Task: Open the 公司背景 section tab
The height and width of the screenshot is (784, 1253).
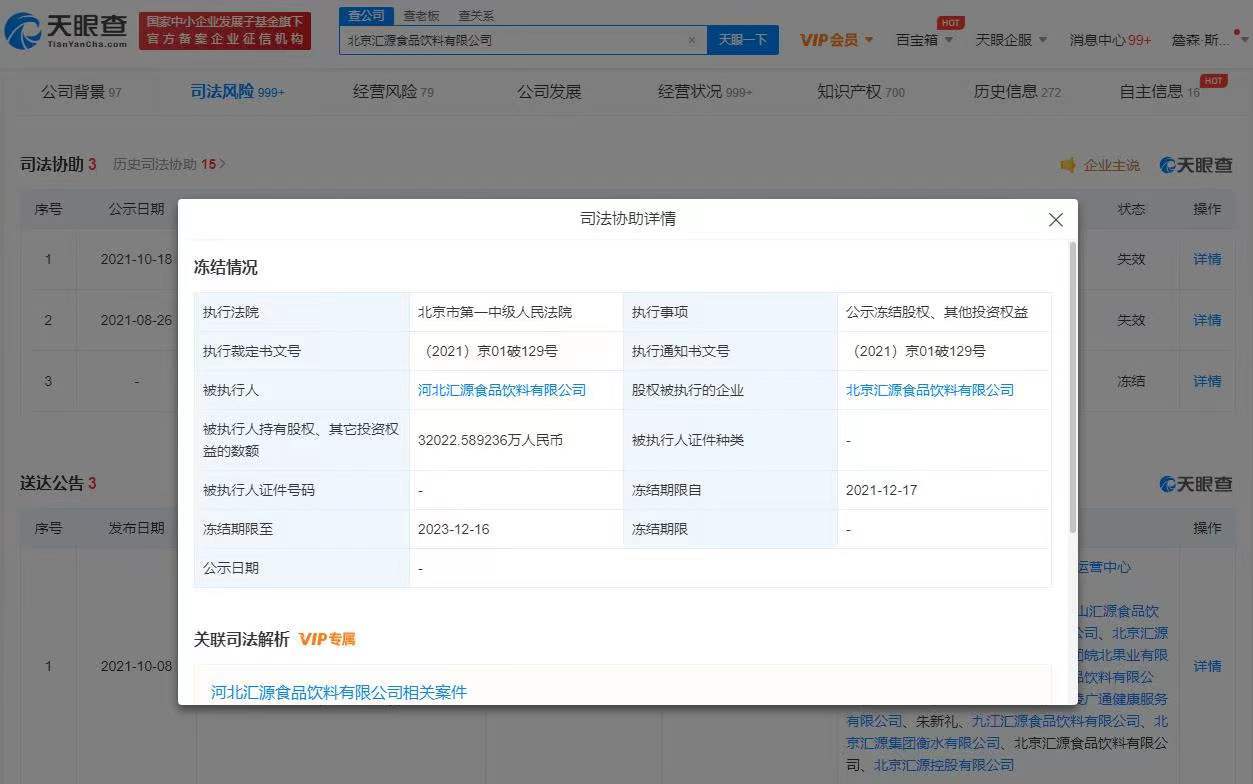Action: coord(81,92)
